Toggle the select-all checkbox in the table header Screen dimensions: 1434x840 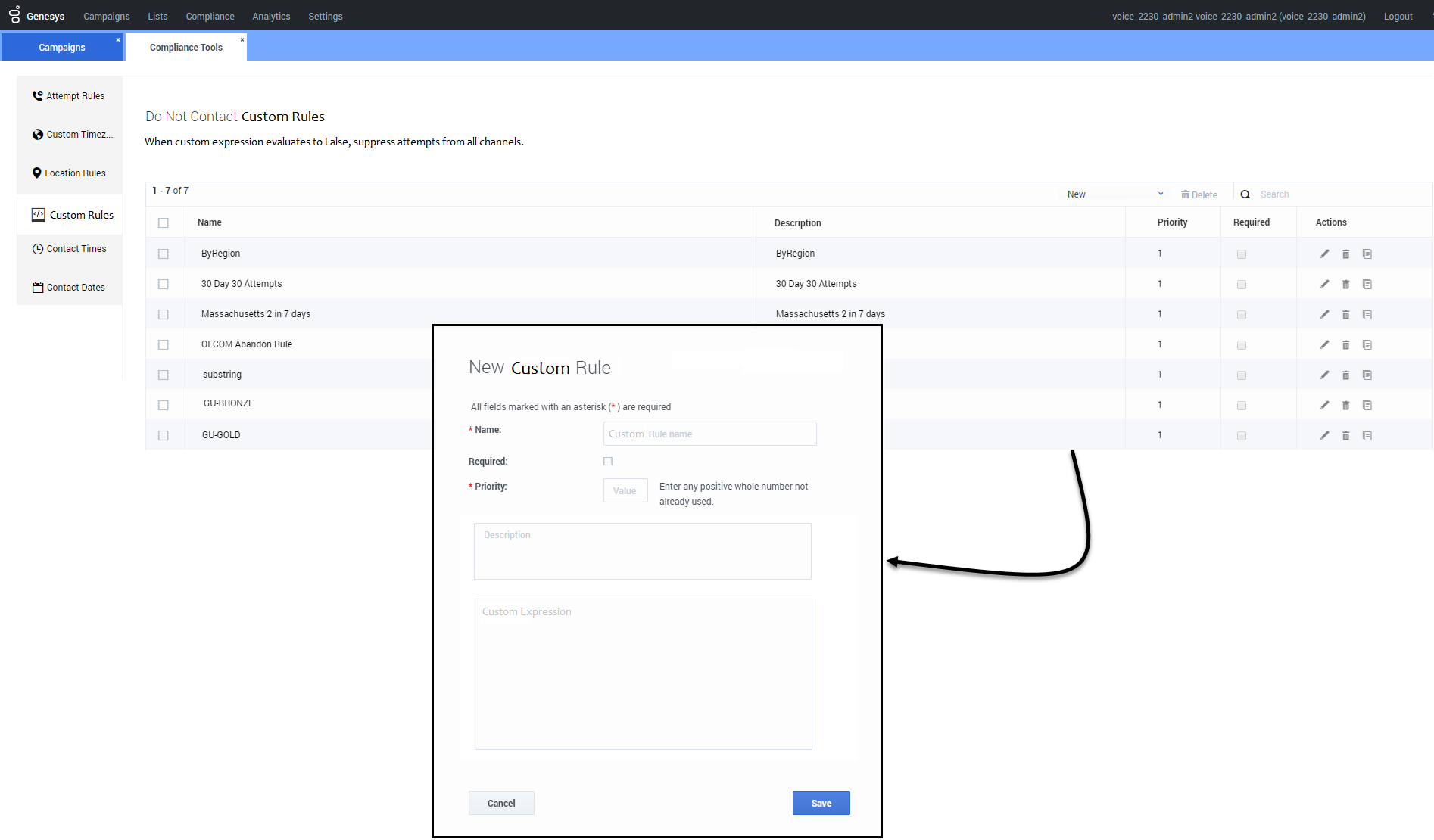click(x=164, y=222)
